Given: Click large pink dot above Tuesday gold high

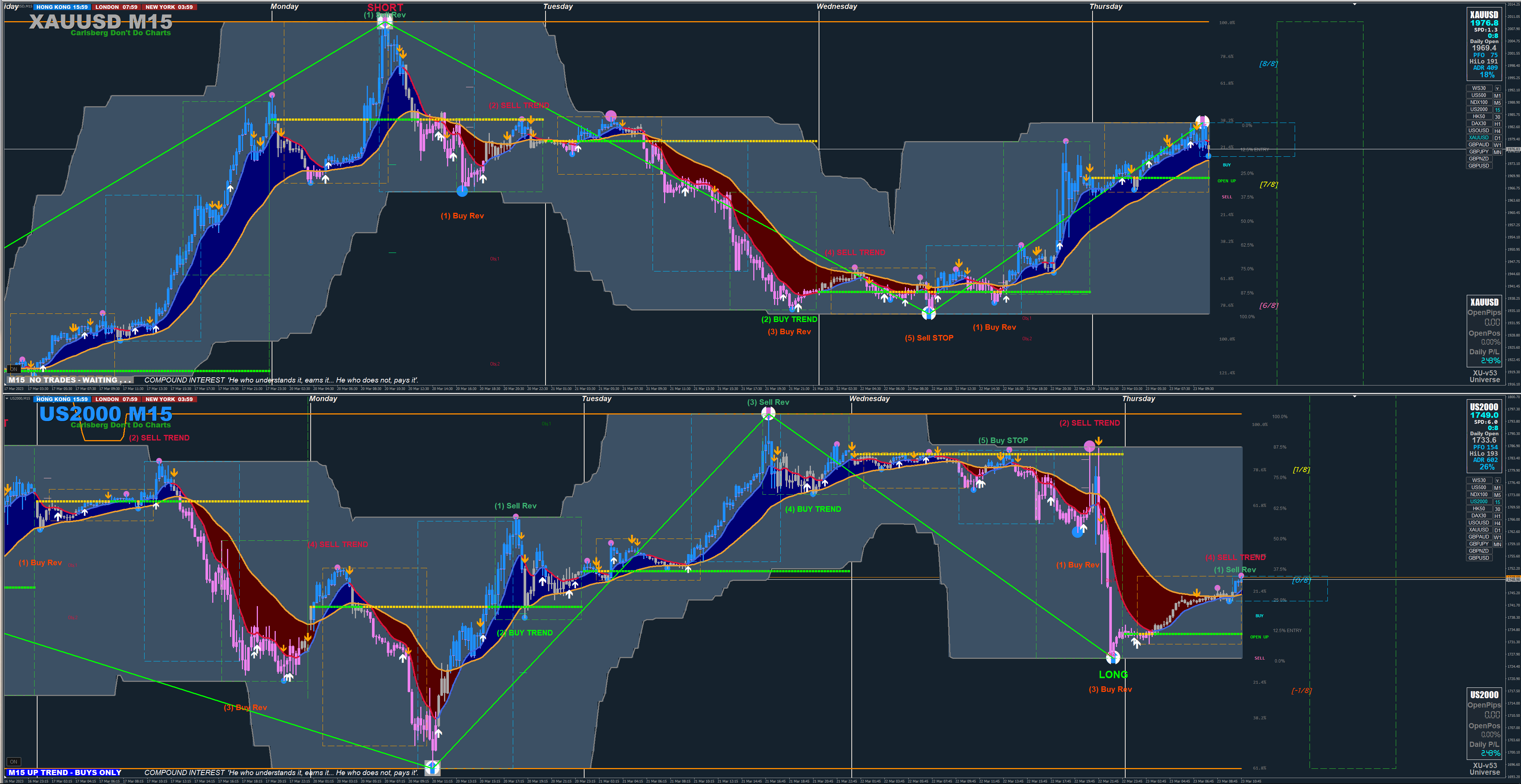Looking at the screenshot, I should tap(611, 116).
